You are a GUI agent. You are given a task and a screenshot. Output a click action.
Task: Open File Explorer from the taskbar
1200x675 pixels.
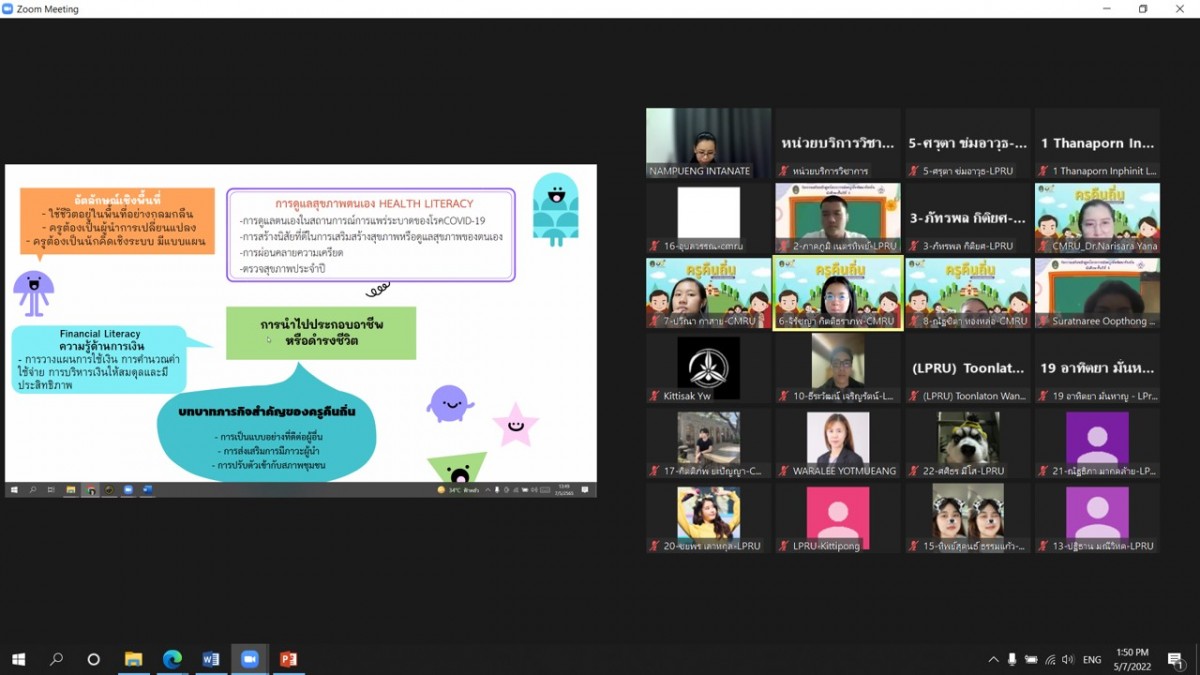coord(133,659)
